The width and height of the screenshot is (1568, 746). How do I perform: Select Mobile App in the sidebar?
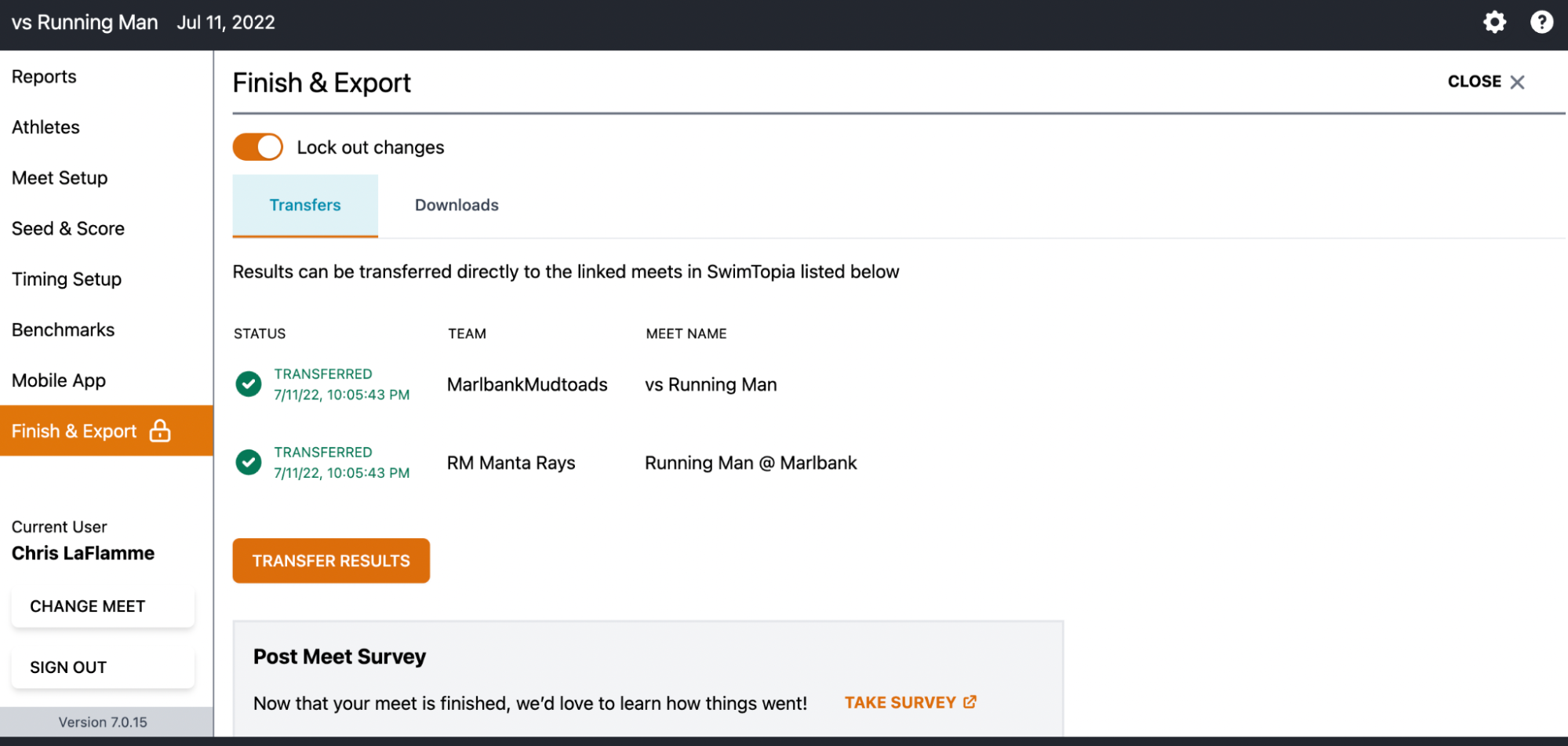click(59, 380)
